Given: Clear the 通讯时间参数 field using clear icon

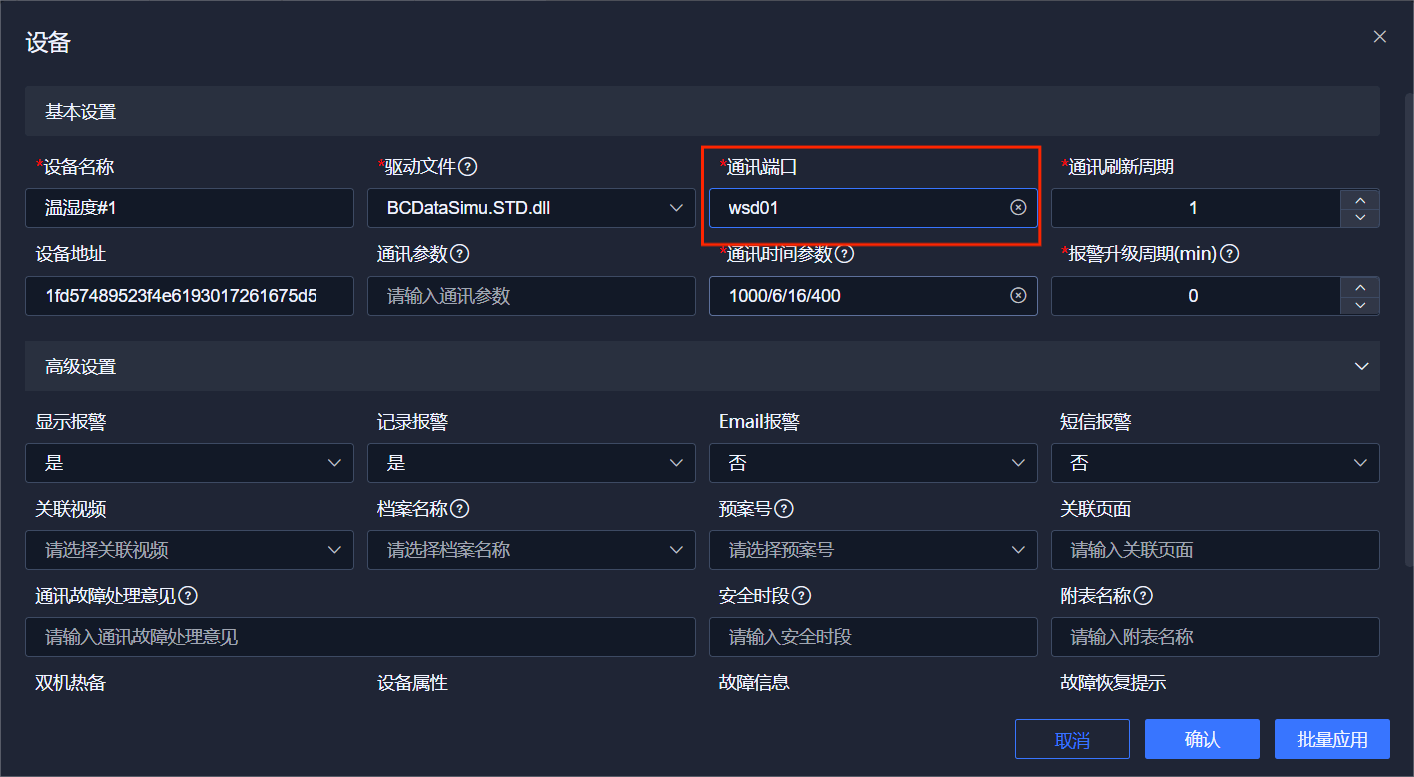Looking at the screenshot, I should point(1018,296).
